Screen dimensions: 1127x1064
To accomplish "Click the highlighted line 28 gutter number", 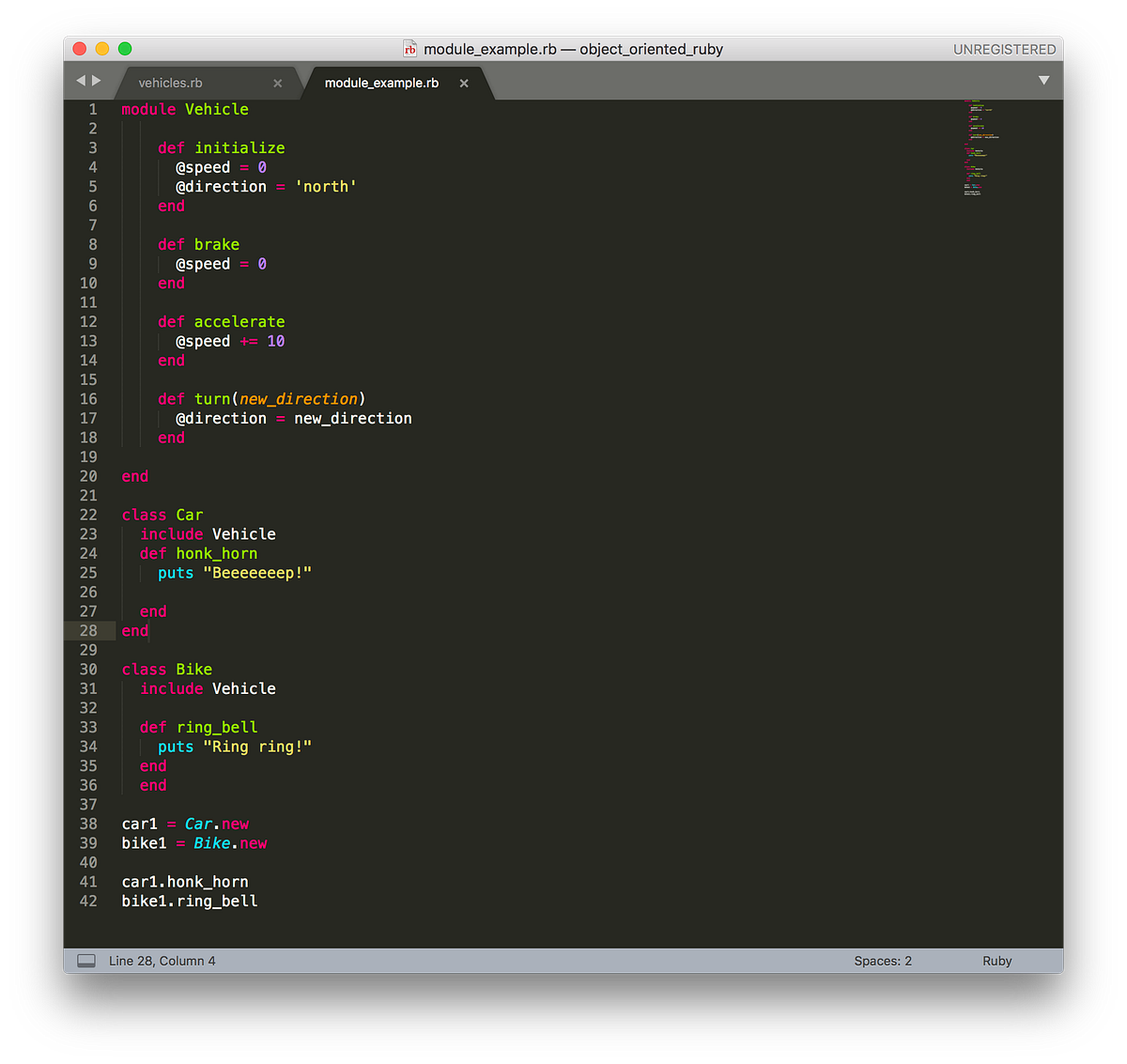I will pyautogui.click(x=88, y=630).
